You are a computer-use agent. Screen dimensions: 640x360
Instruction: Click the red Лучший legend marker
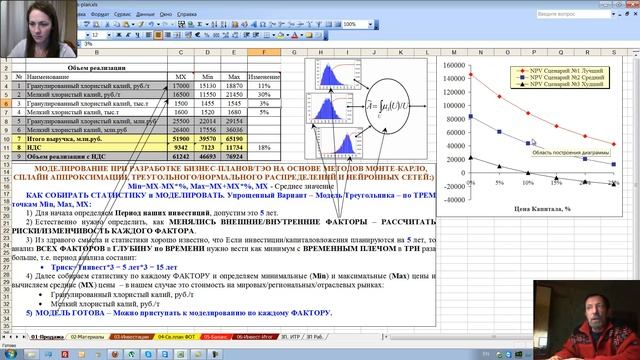click(522, 71)
